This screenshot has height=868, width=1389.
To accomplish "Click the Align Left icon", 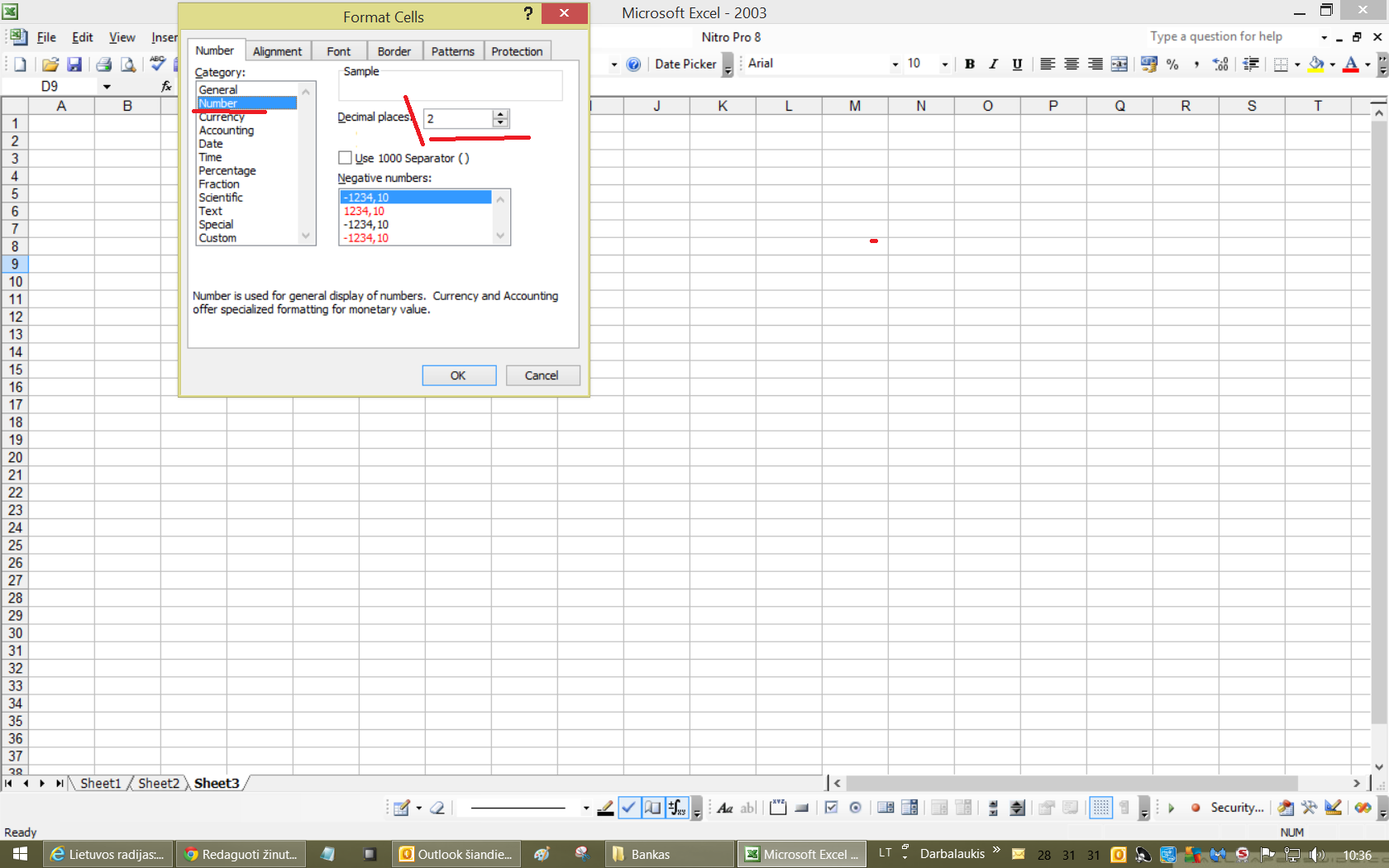I will [1047, 64].
